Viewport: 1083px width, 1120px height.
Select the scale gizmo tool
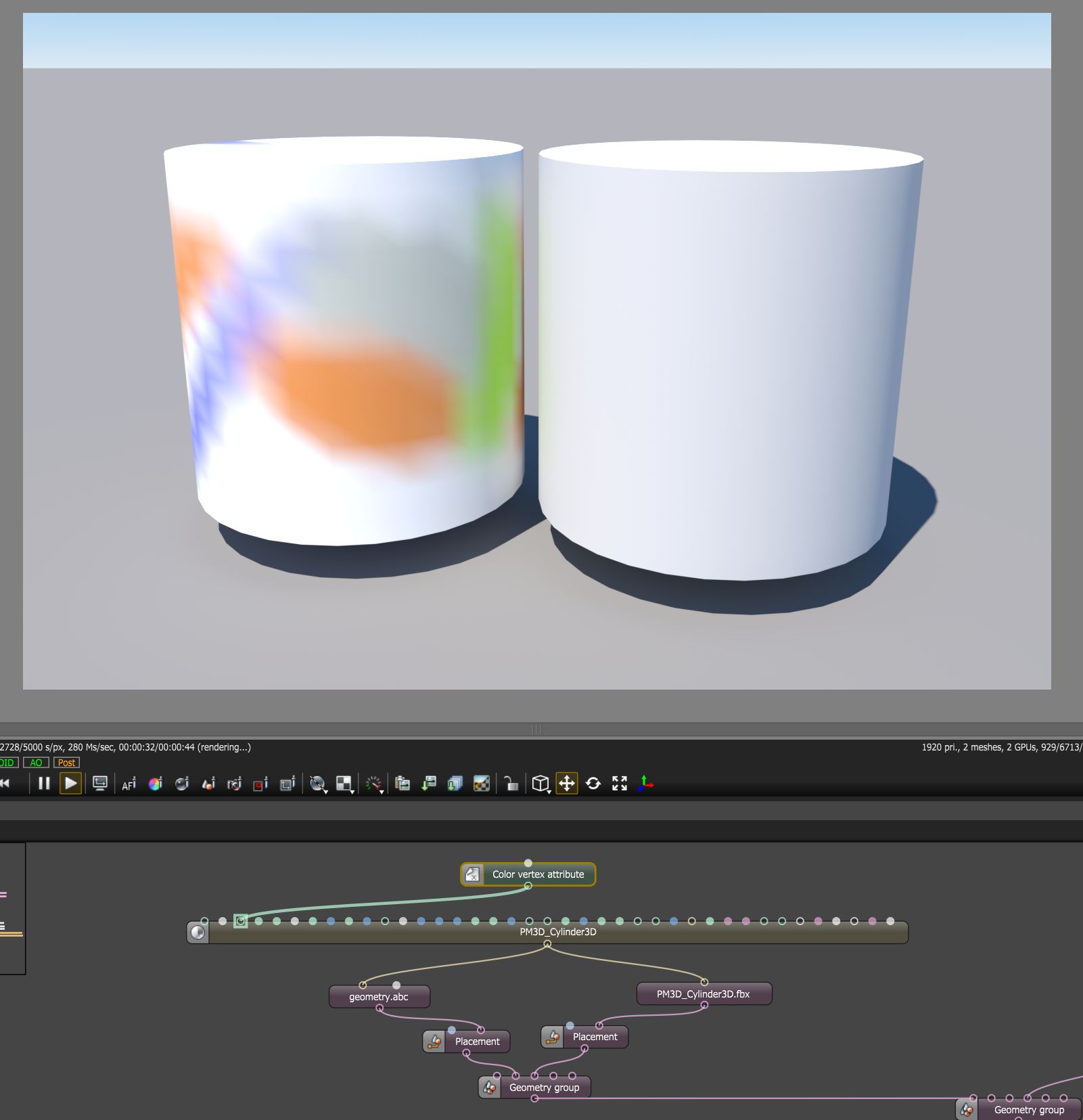click(x=620, y=784)
